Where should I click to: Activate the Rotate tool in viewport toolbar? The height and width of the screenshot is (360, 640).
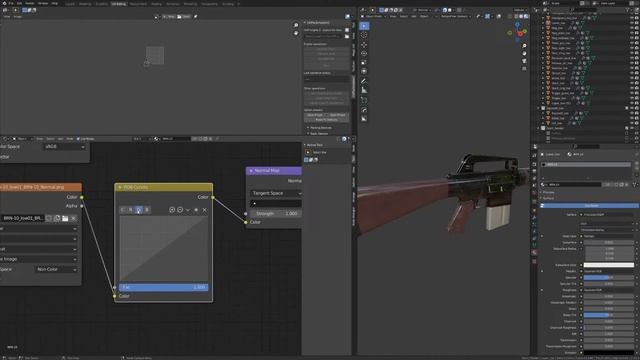pyautogui.click(x=364, y=53)
